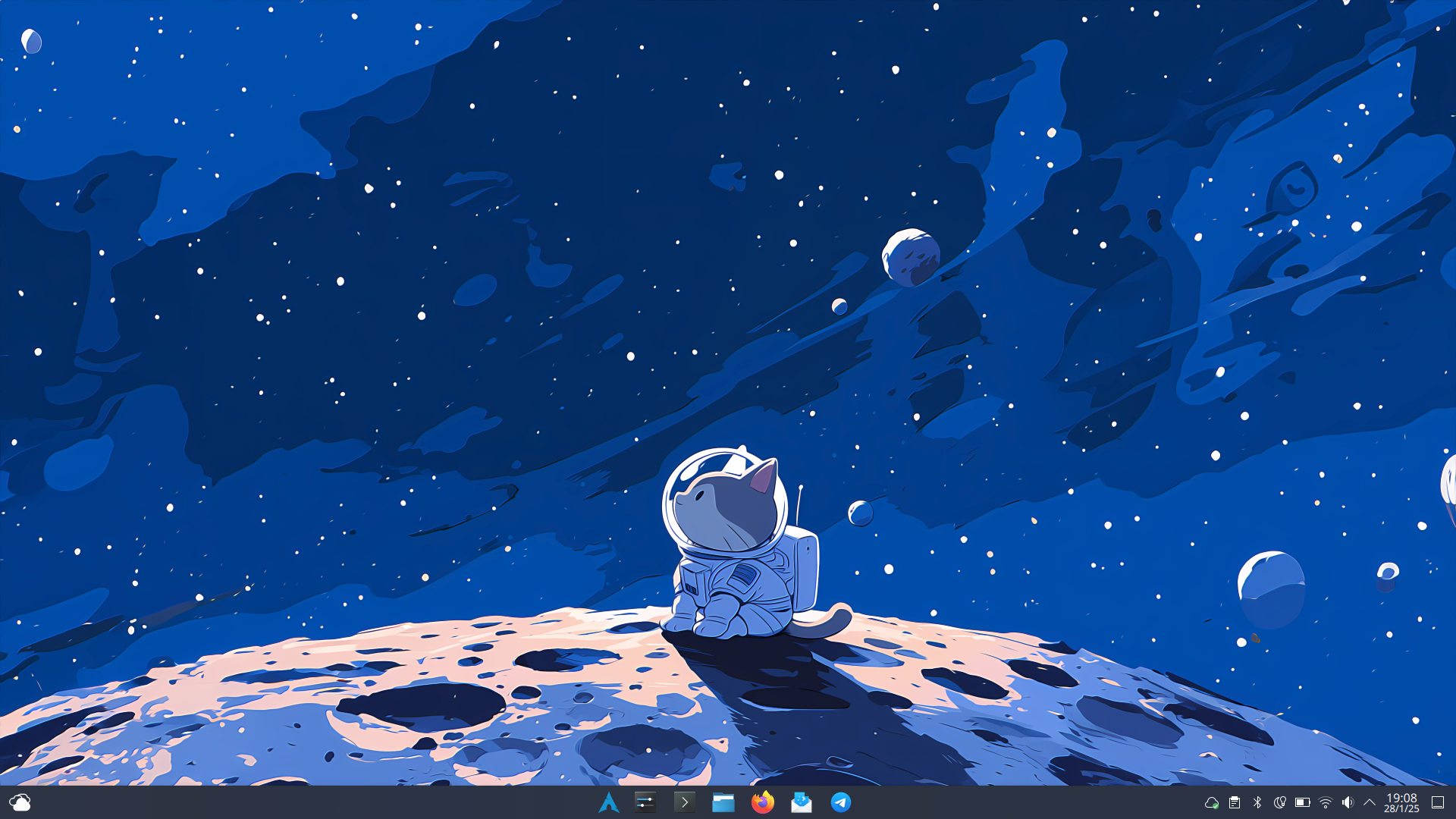This screenshot has height=819, width=1456.
Task: Open the audio volume tray icon
Action: [1348, 802]
